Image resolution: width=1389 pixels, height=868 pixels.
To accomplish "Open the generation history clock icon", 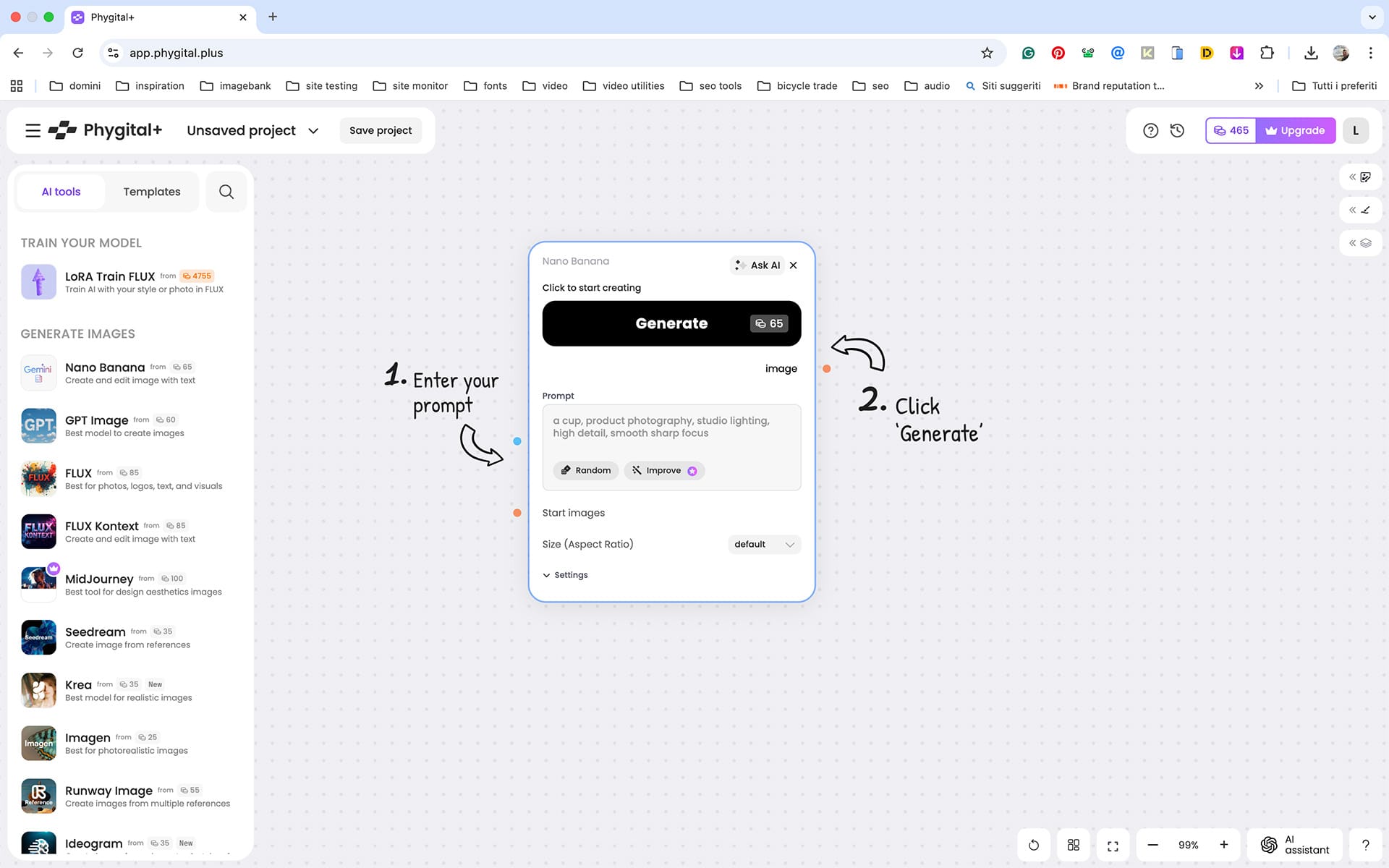I will [1177, 130].
